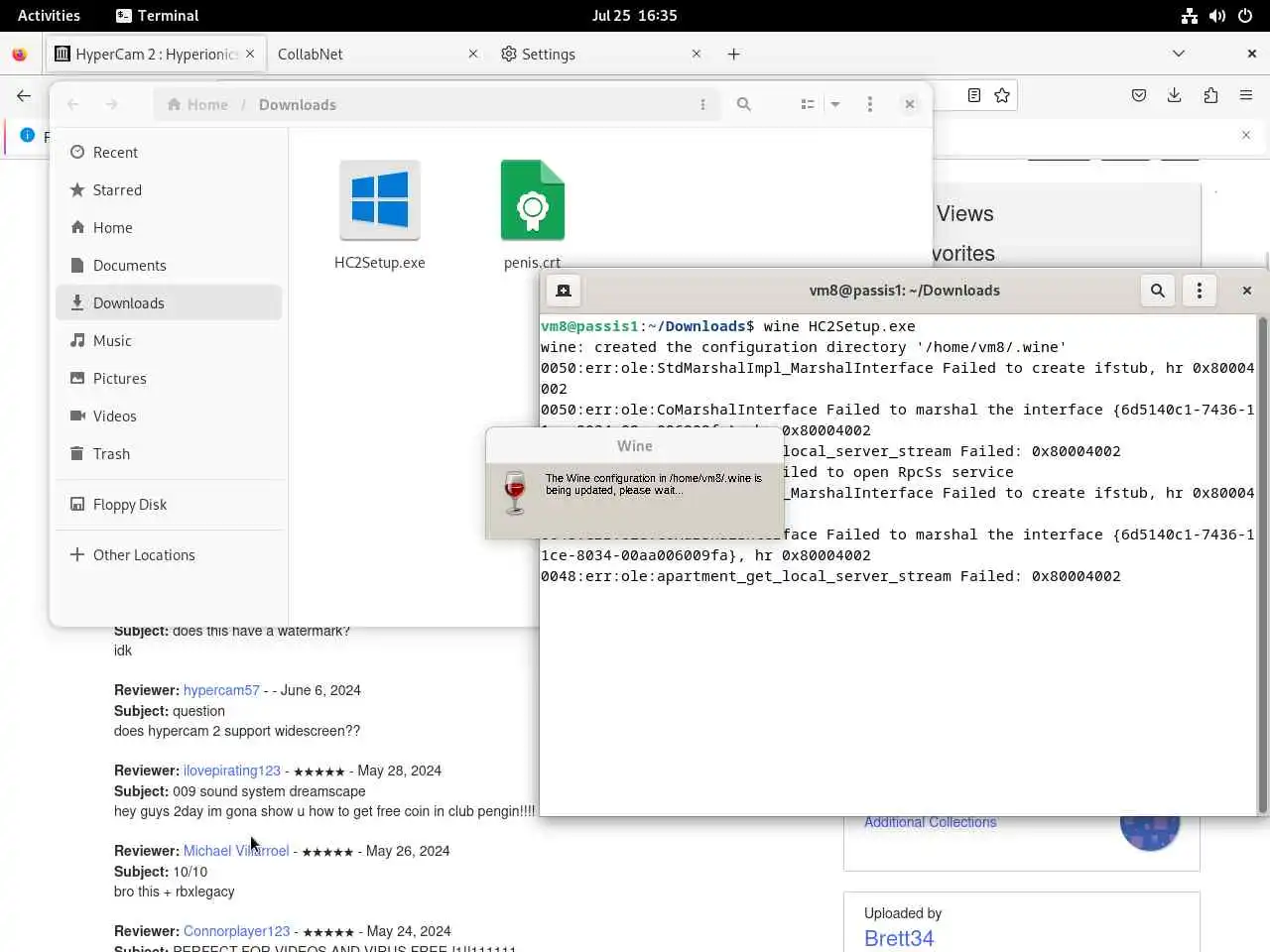1270x952 pixels.
Task: Open the path bar three-dot menu in Files
Action: (702, 104)
